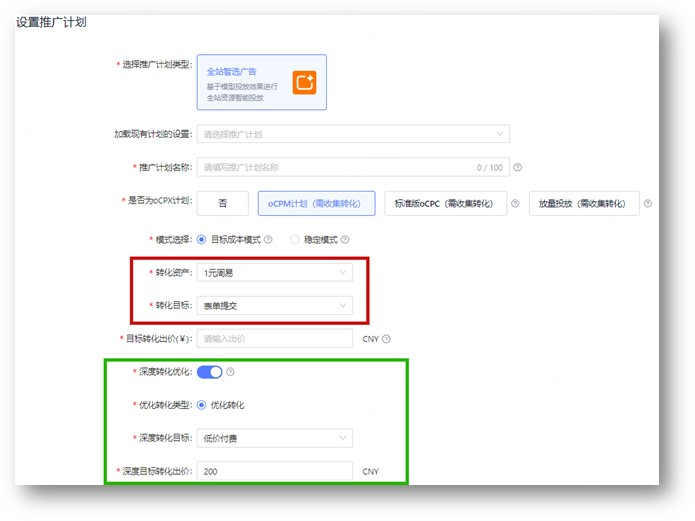Click the orange 全站智选广告 icon
Viewport: 695px width, 521px height.
[x=305, y=82]
